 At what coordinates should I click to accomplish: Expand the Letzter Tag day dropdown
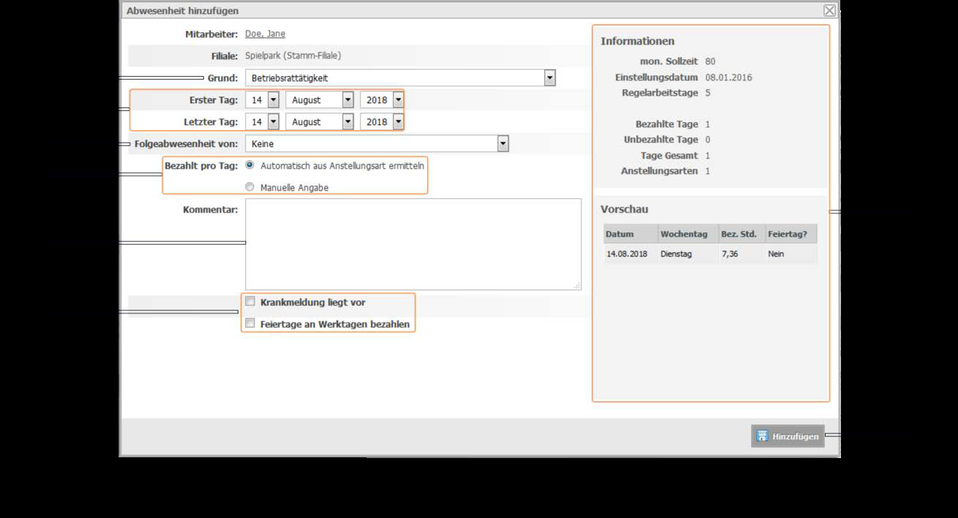point(273,122)
